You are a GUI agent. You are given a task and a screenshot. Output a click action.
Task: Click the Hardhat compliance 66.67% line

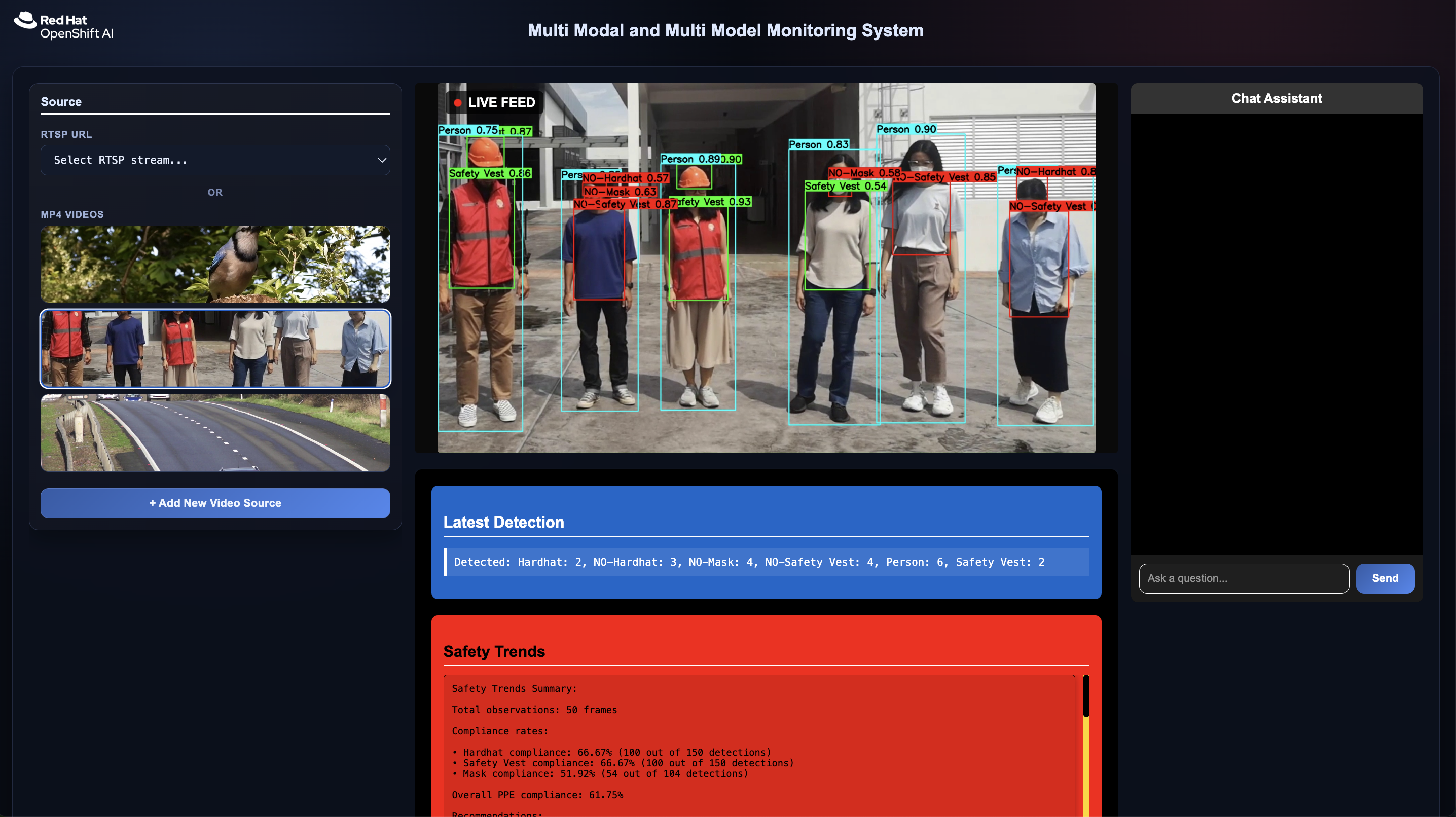(611, 752)
